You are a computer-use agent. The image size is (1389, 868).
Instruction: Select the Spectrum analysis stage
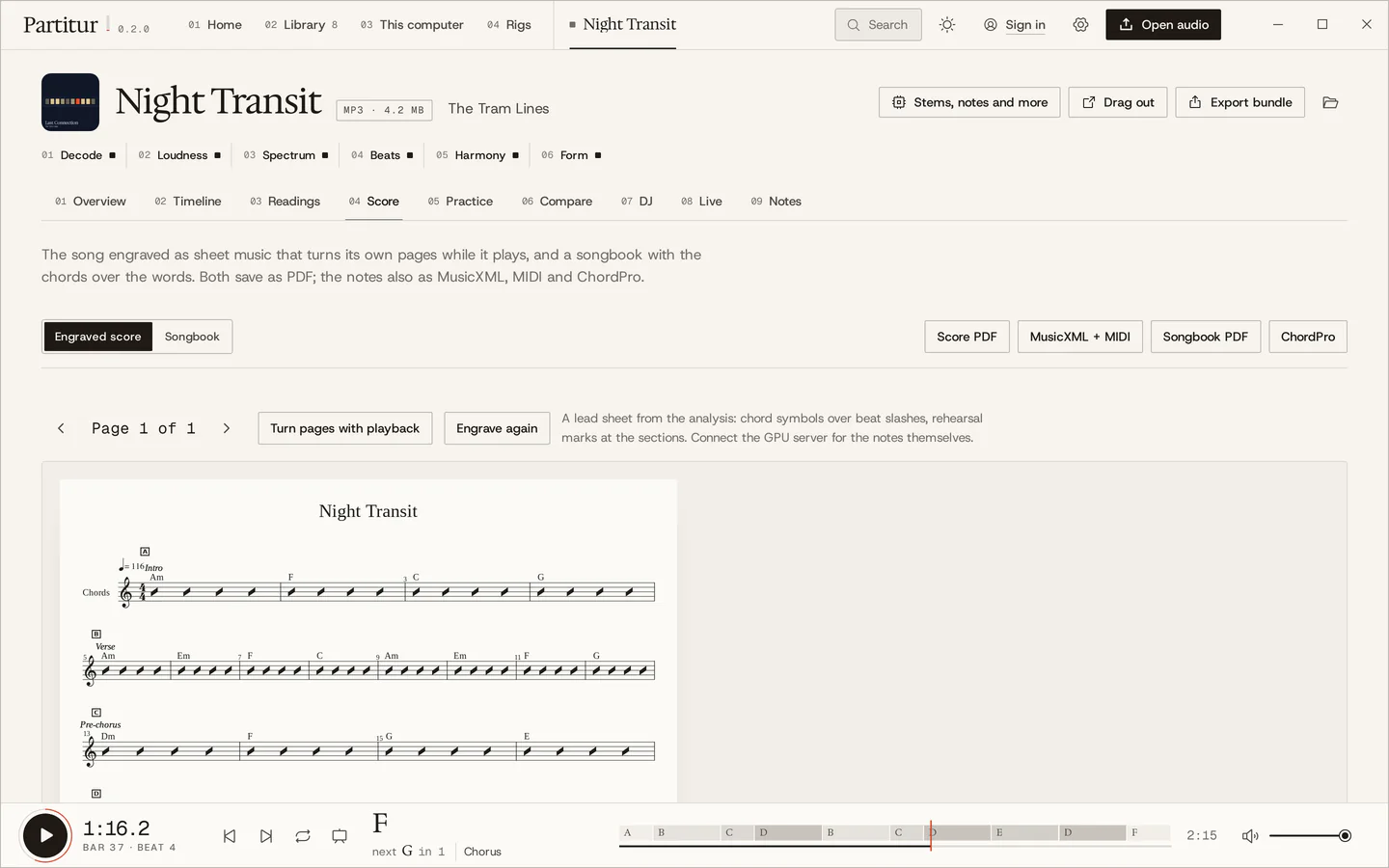coord(286,155)
